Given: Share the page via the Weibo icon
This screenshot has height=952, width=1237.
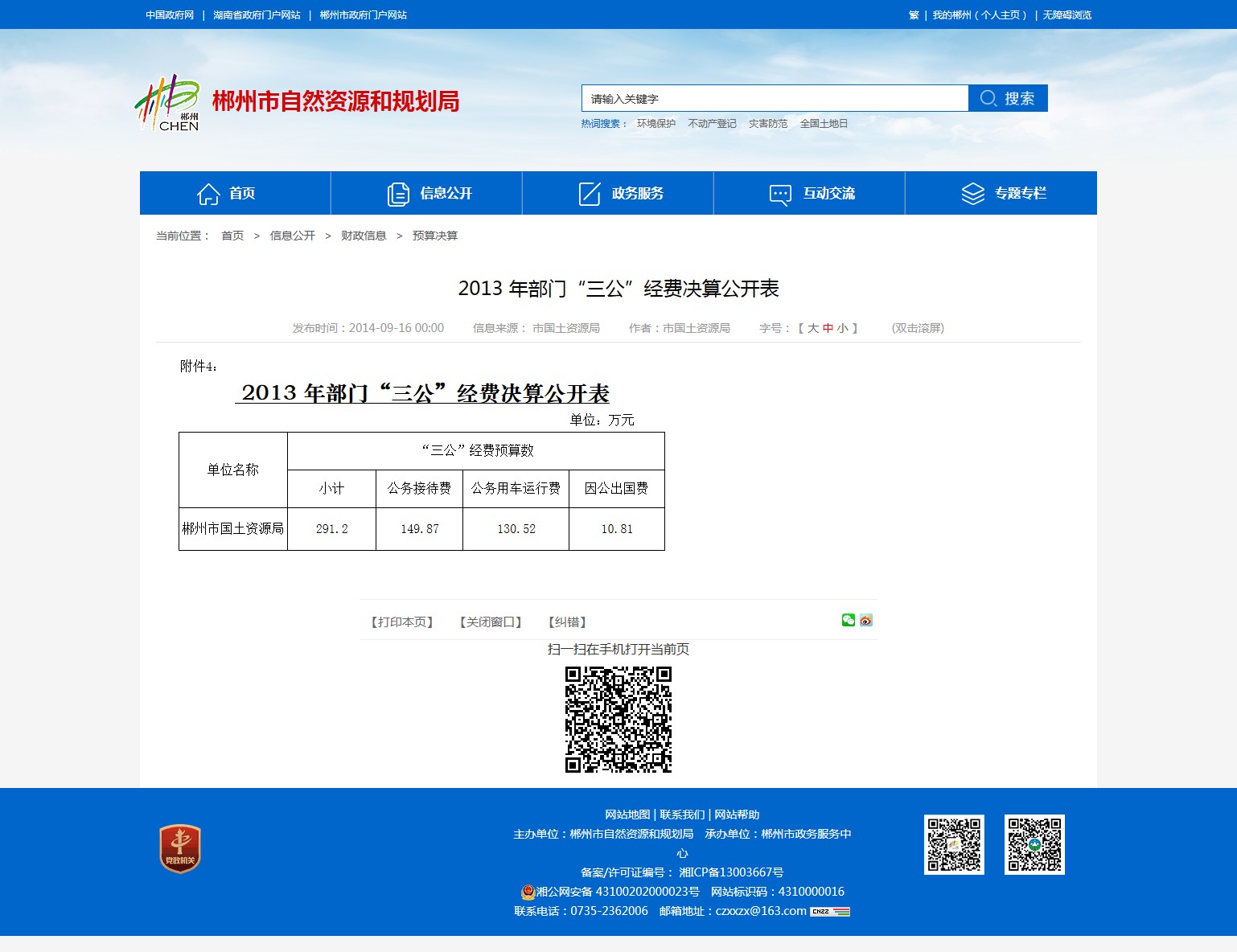Looking at the screenshot, I should (866, 620).
